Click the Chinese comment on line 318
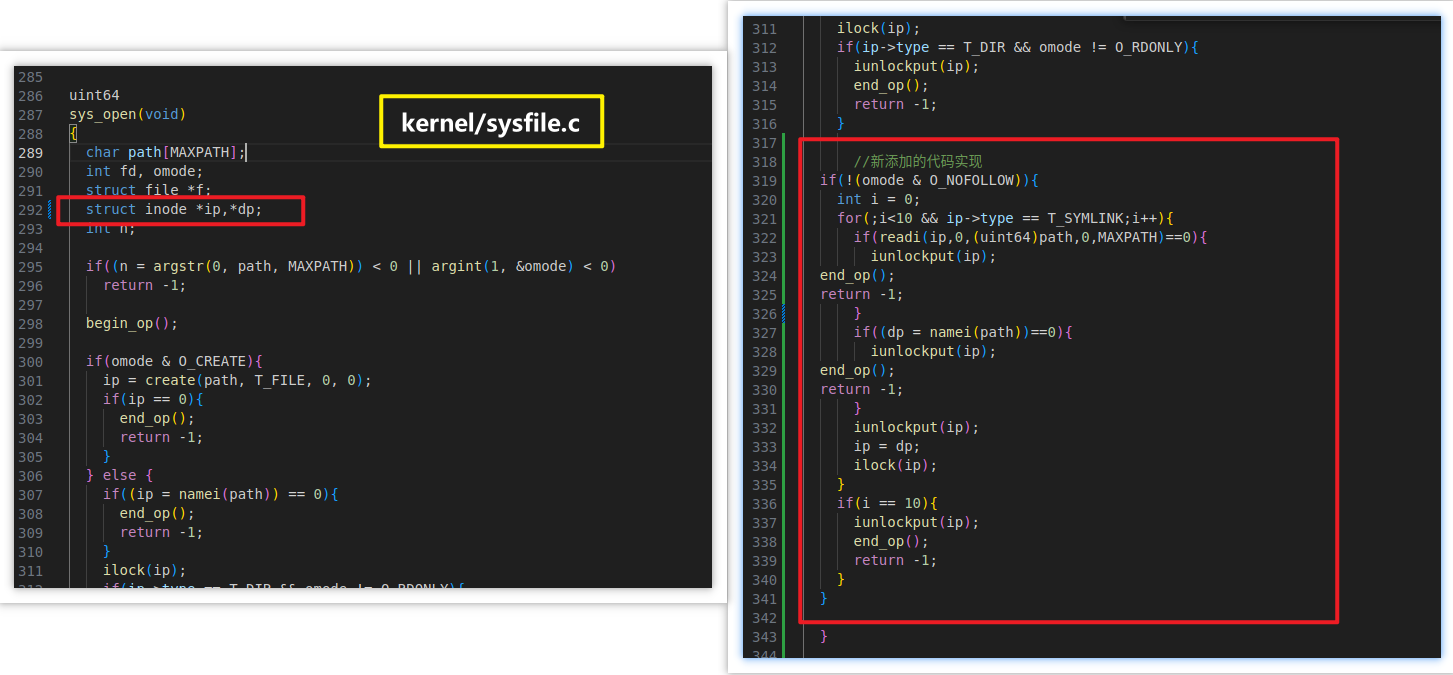Screen dimensions: 1453x675 [x=917, y=161]
